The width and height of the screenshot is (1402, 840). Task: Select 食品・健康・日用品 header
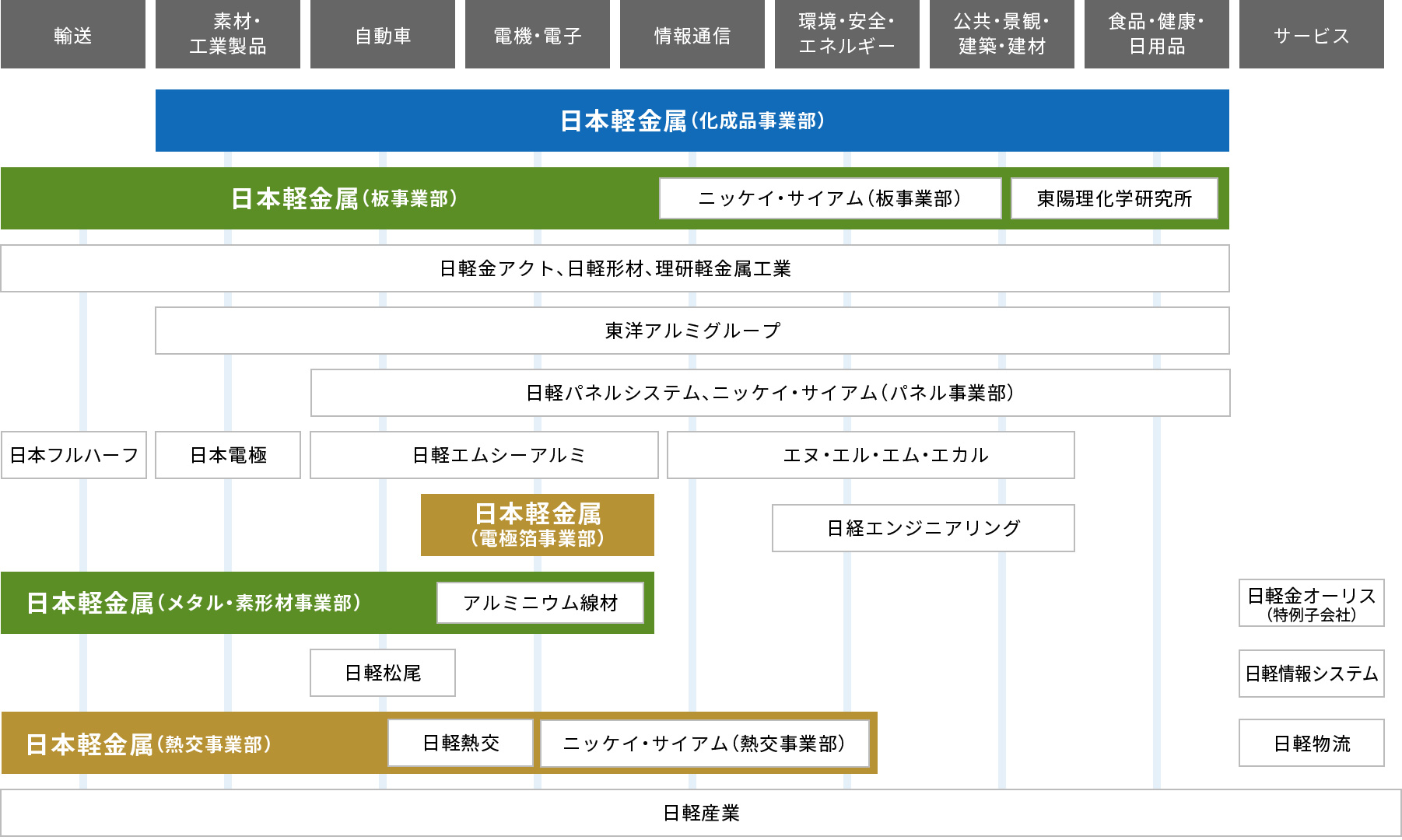click(1157, 34)
